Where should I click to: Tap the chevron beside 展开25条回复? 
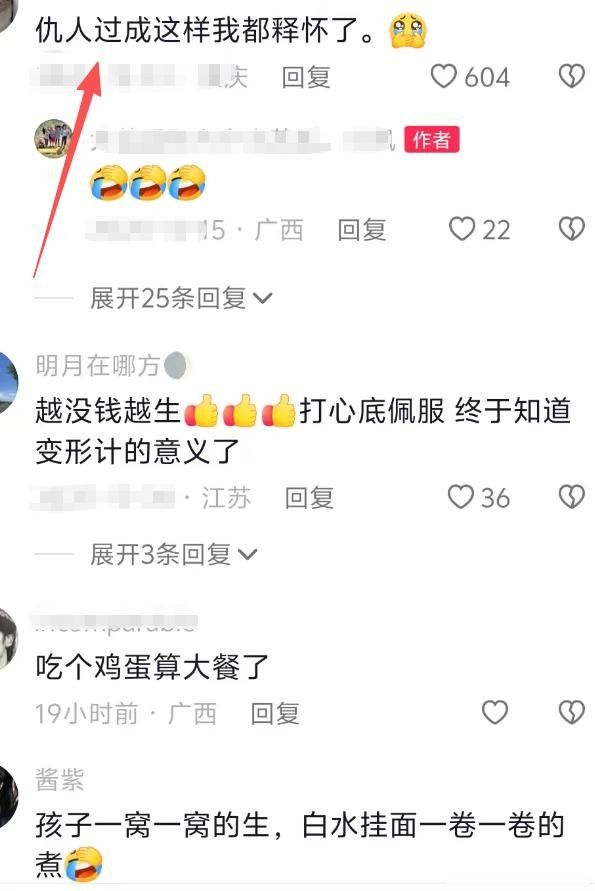point(262,298)
